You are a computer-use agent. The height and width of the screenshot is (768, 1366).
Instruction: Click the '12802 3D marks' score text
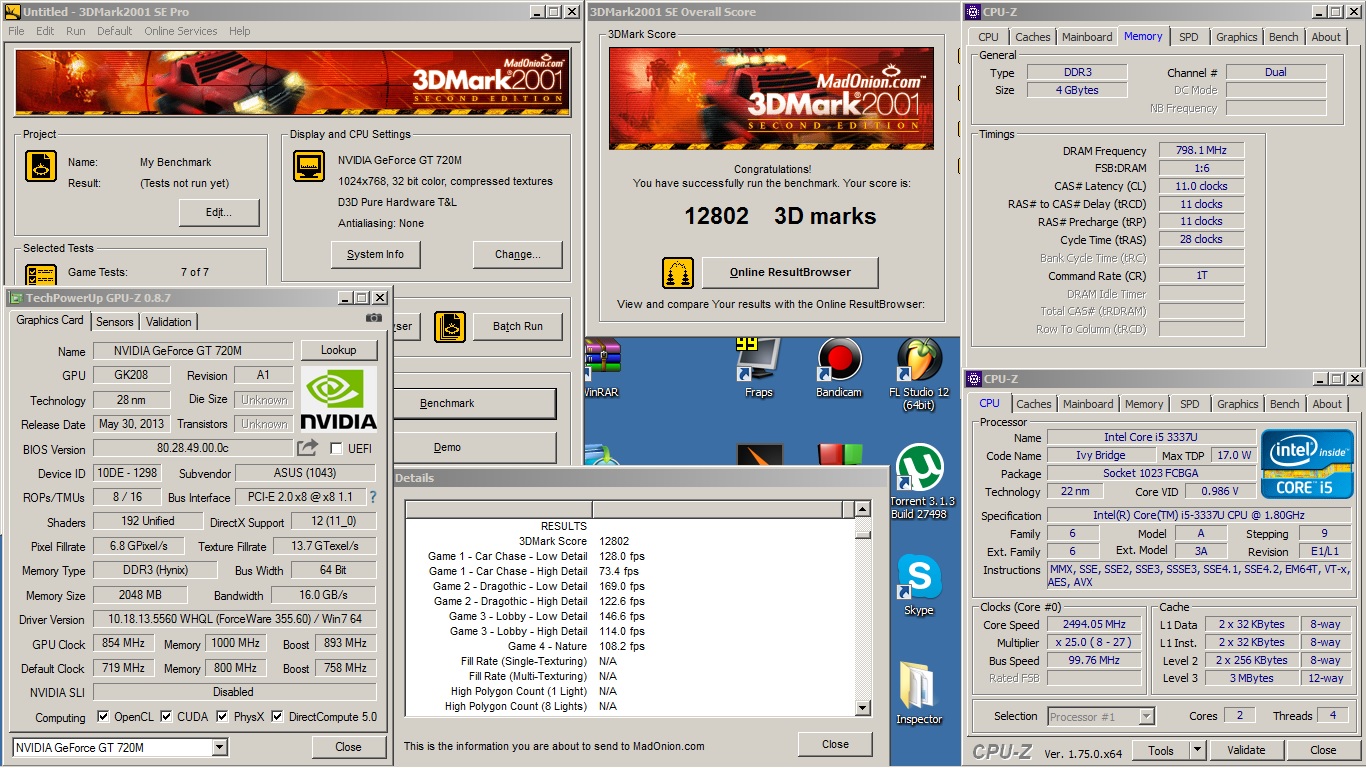tap(780, 216)
